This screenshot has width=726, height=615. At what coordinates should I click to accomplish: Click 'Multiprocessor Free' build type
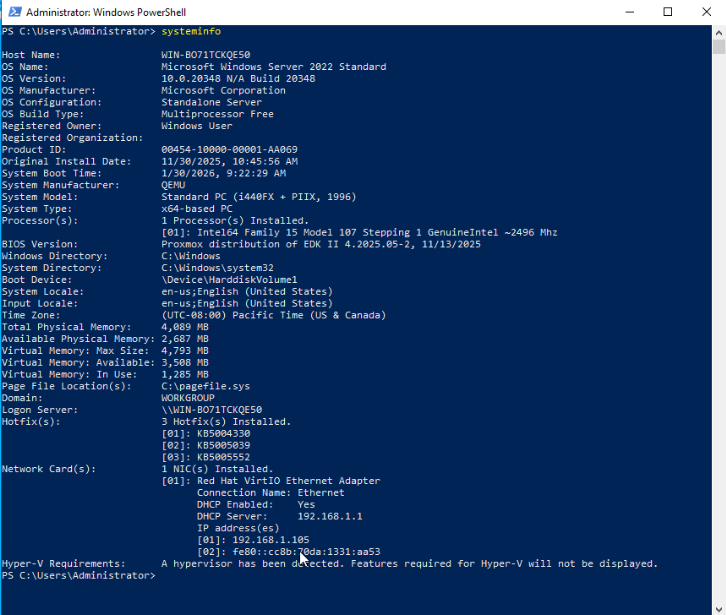point(217,114)
